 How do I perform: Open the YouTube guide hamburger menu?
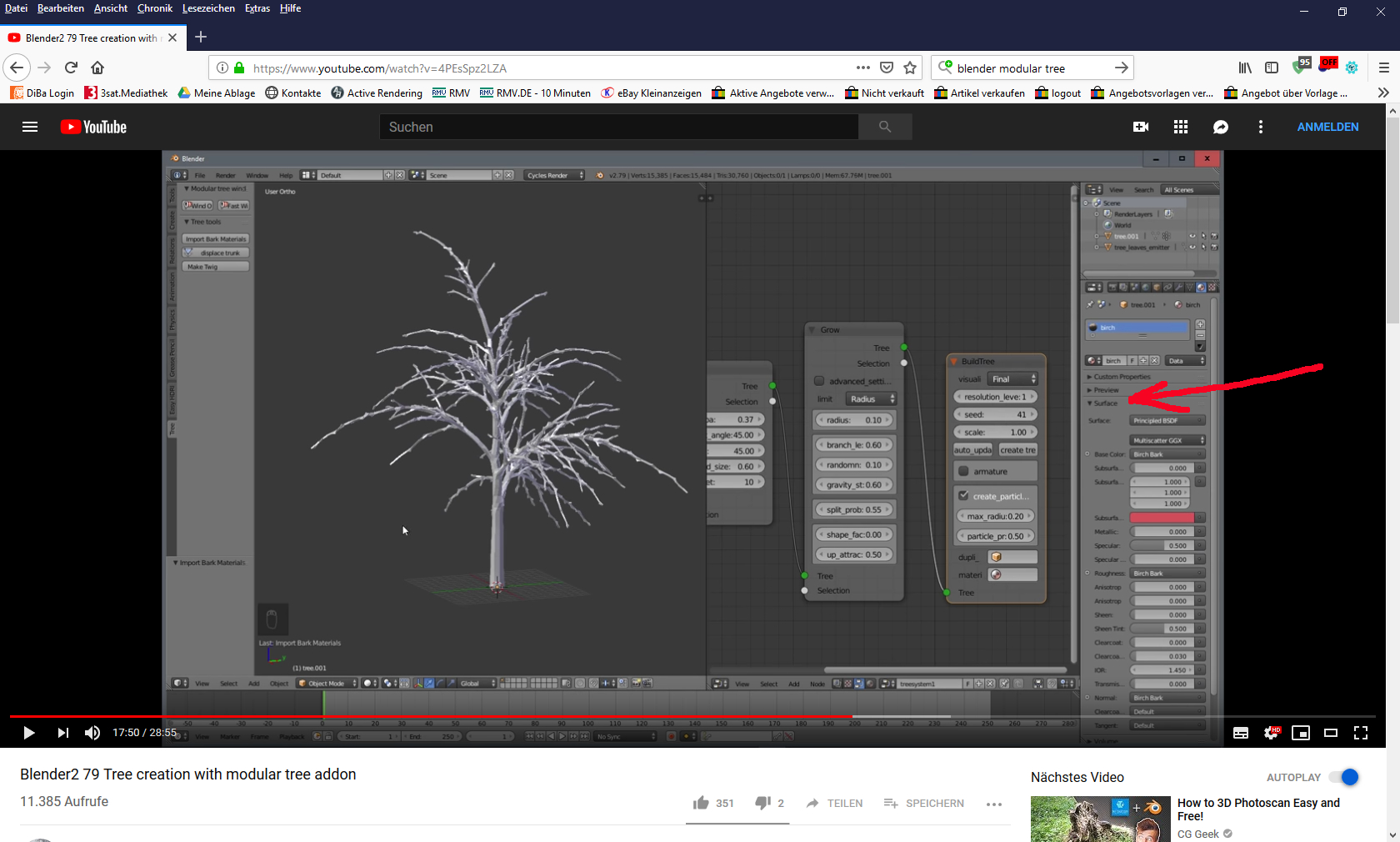pos(30,127)
